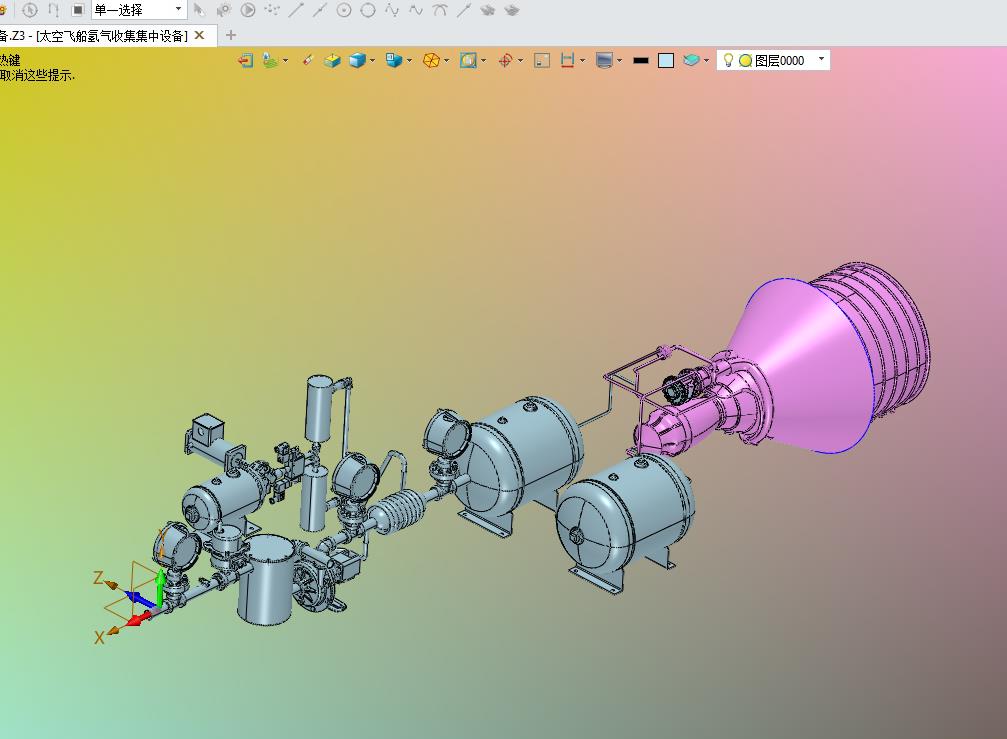This screenshot has width=1007, height=739.
Task: Open the 图层0000 layer dropdown
Action: (x=821, y=60)
